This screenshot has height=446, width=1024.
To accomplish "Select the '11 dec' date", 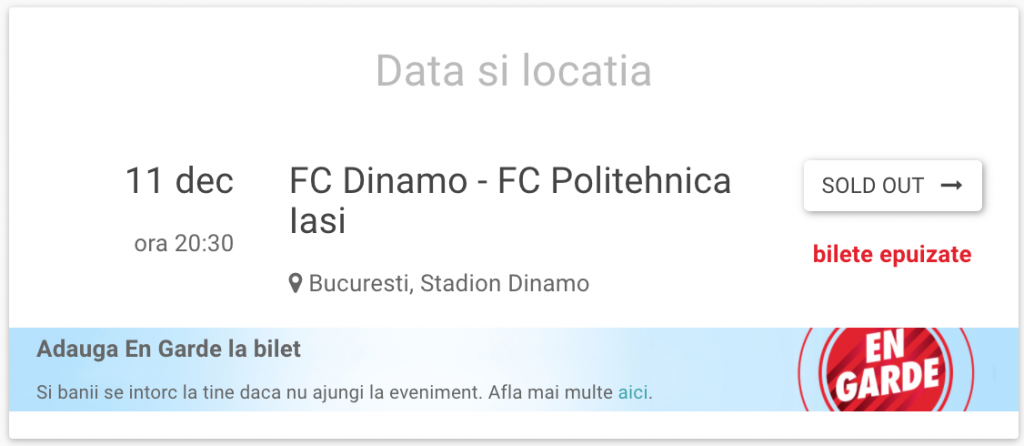I will (179, 181).
